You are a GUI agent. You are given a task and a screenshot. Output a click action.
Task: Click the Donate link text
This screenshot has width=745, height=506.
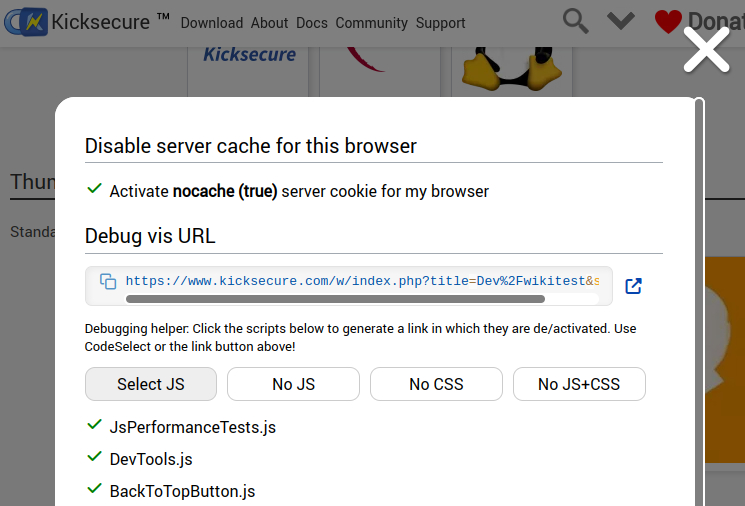coord(716,21)
